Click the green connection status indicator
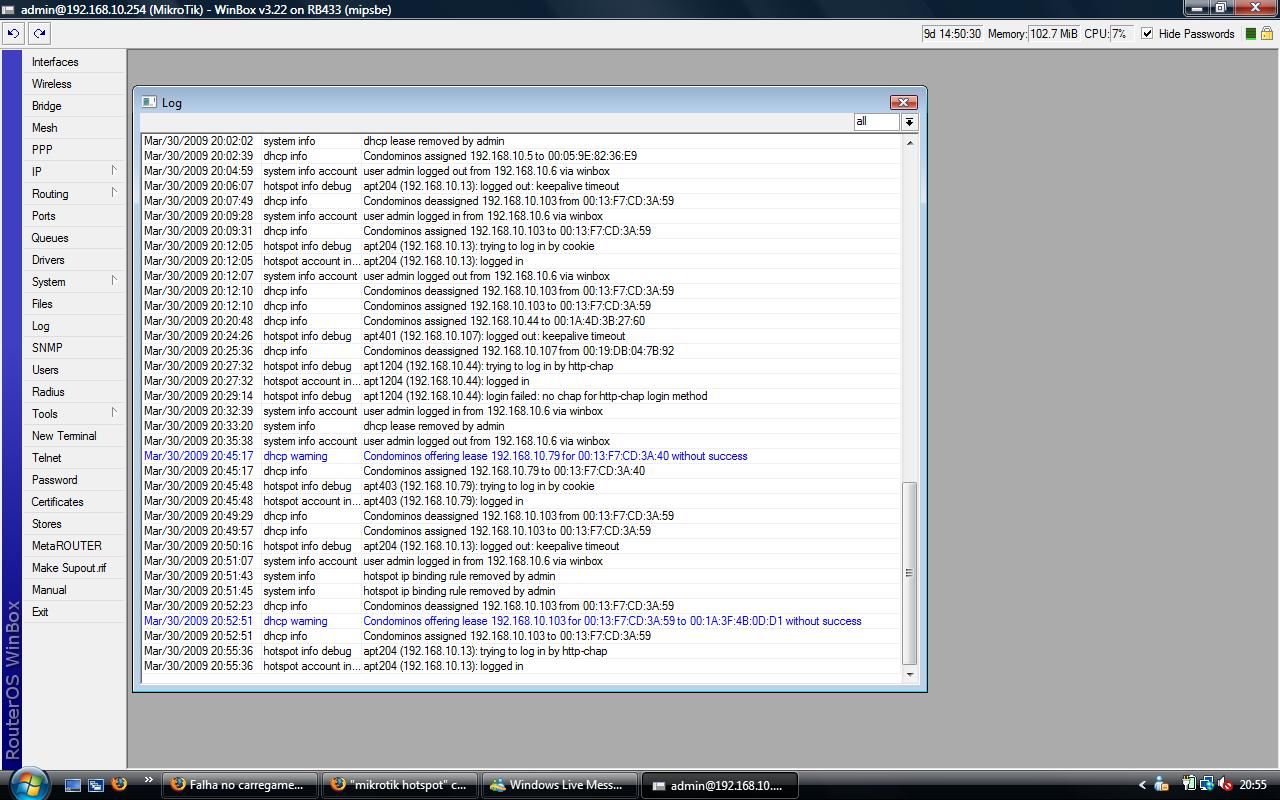The width and height of the screenshot is (1280, 800). click(1250, 33)
